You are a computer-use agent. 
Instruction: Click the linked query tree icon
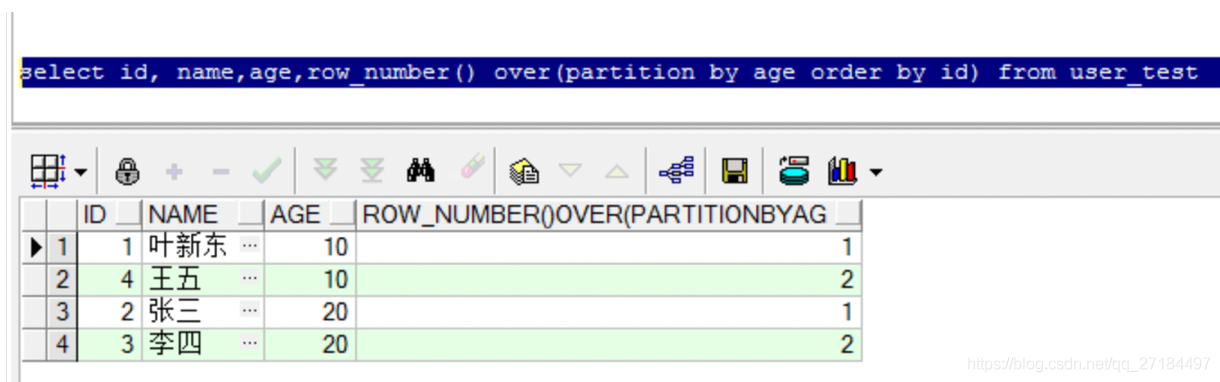676,172
